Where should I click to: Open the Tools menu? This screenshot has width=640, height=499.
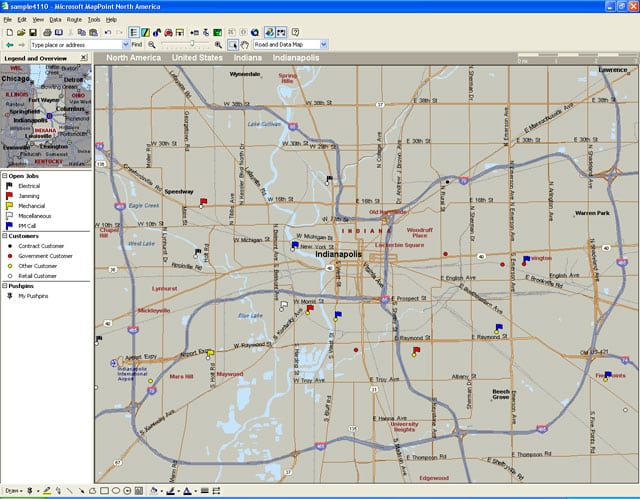94,20
